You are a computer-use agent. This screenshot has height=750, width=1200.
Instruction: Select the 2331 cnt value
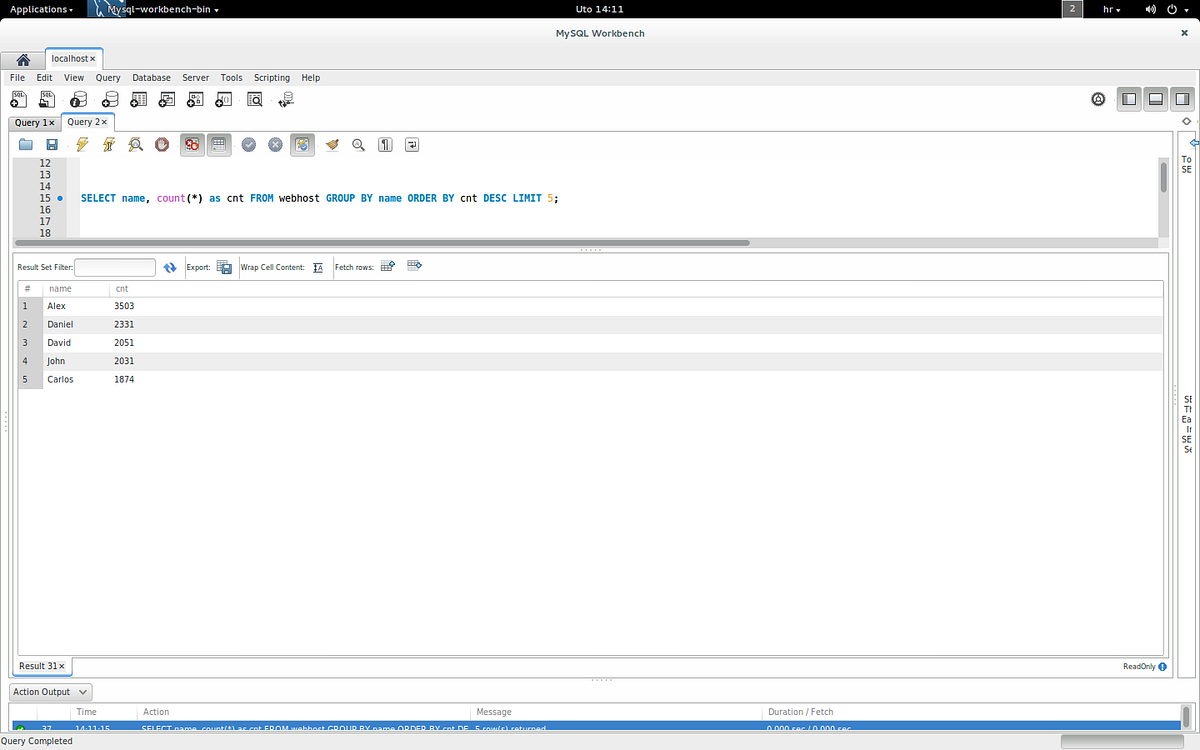tap(125, 324)
